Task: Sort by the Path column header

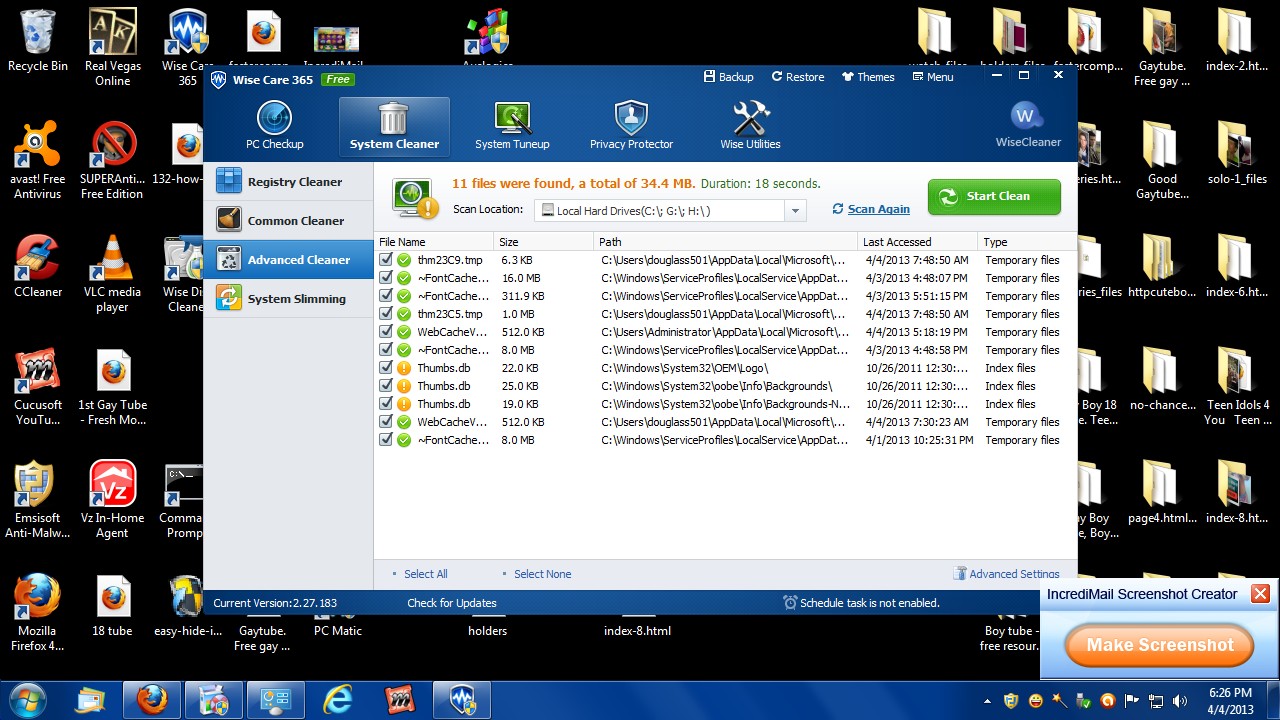Action: [726, 242]
